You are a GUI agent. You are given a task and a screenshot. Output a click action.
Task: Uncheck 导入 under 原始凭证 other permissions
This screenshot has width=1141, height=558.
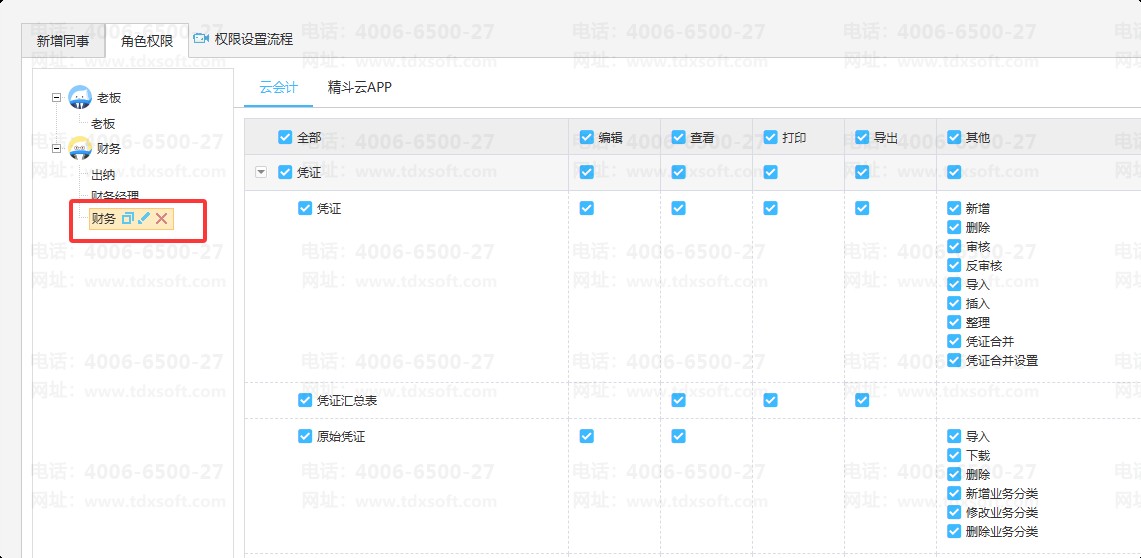pos(954,437)
